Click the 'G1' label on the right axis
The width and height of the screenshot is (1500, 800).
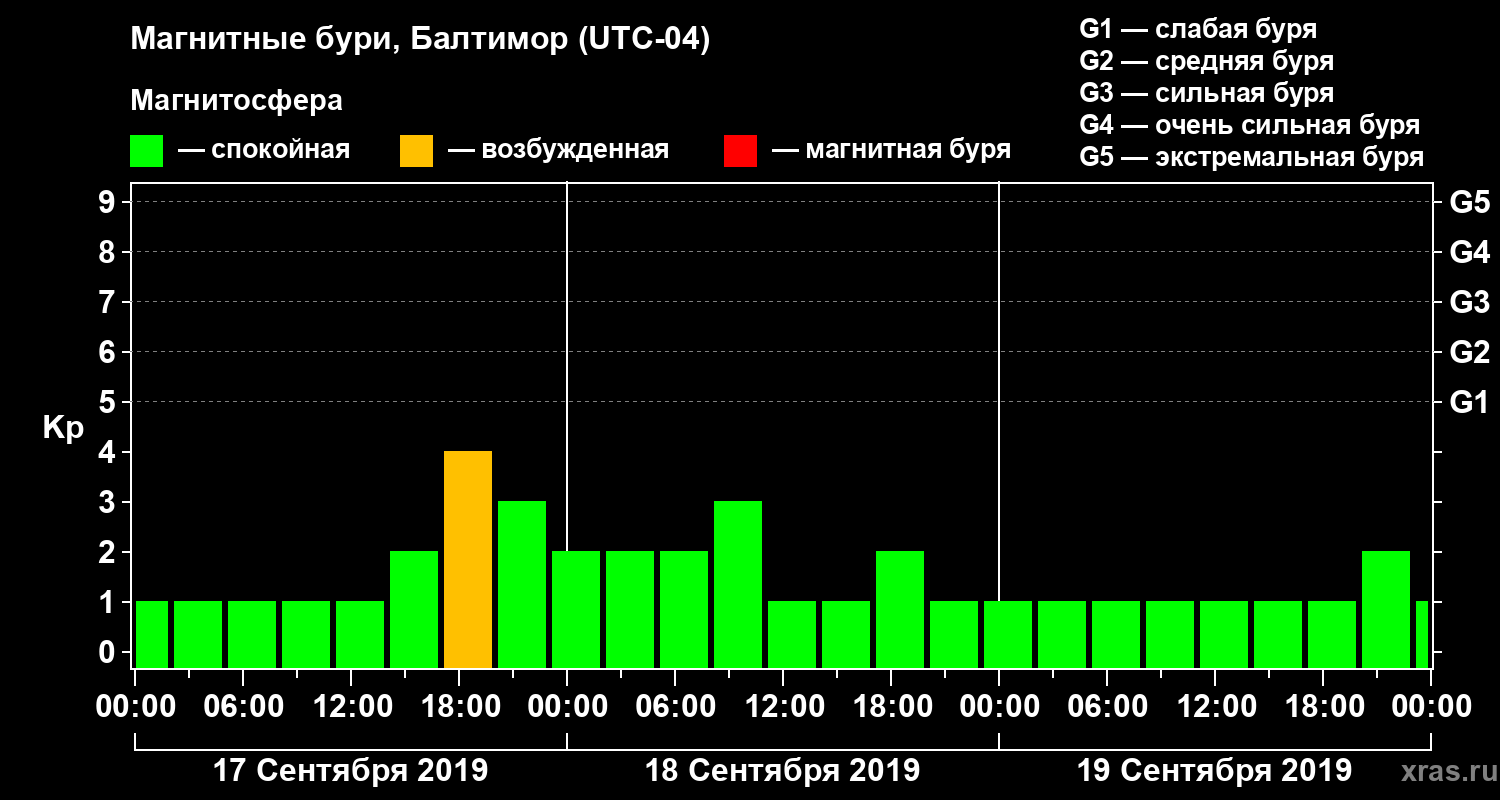[x=1469, y=403]
